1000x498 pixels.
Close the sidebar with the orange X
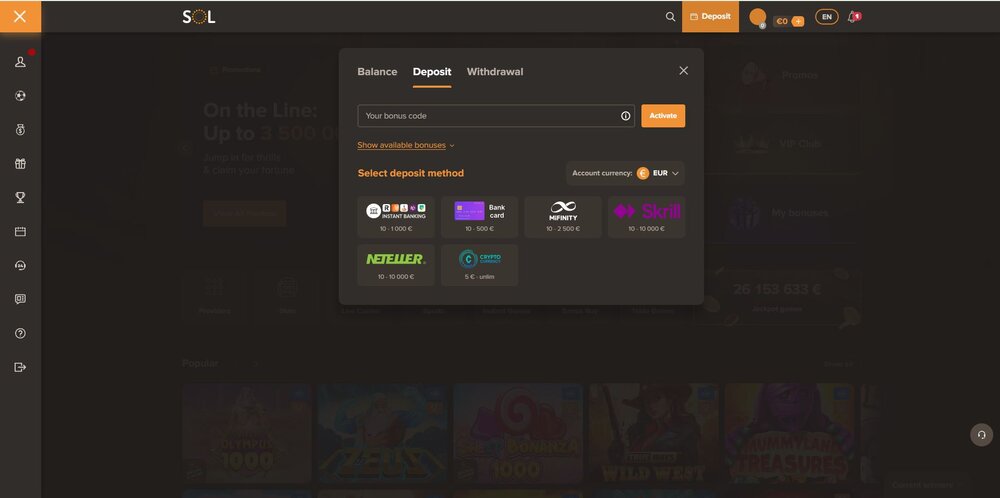click(20, 17)
